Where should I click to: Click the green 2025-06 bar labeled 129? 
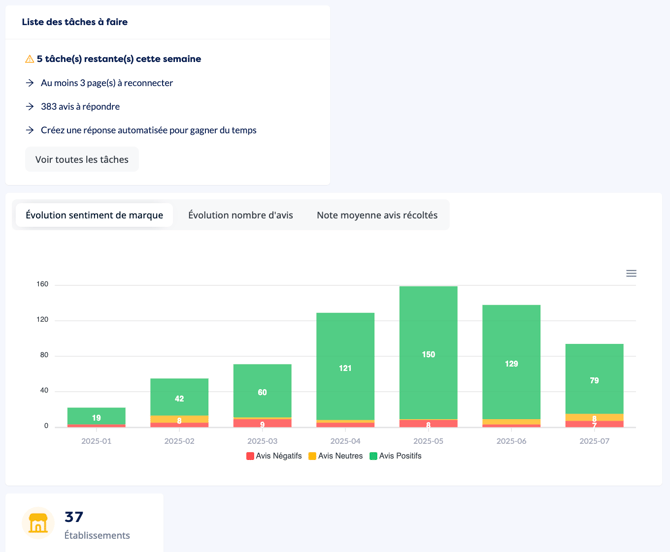[x=511, y=362]
